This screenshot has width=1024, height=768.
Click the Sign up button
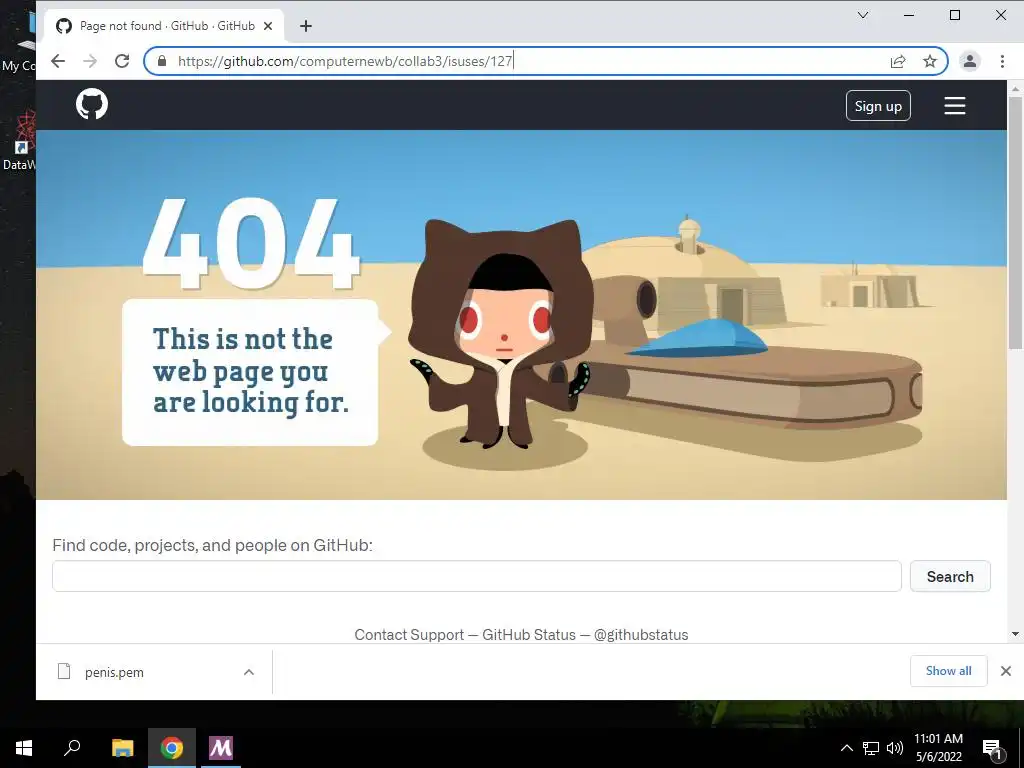(x=878, y=106)
